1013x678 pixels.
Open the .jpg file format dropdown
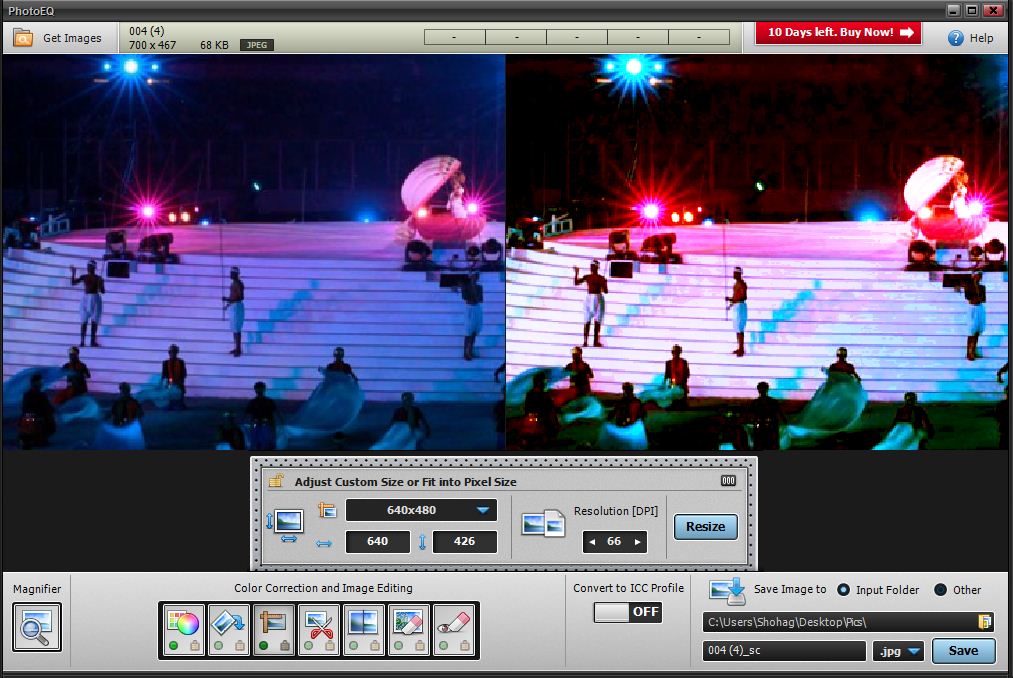pos(900,651)
